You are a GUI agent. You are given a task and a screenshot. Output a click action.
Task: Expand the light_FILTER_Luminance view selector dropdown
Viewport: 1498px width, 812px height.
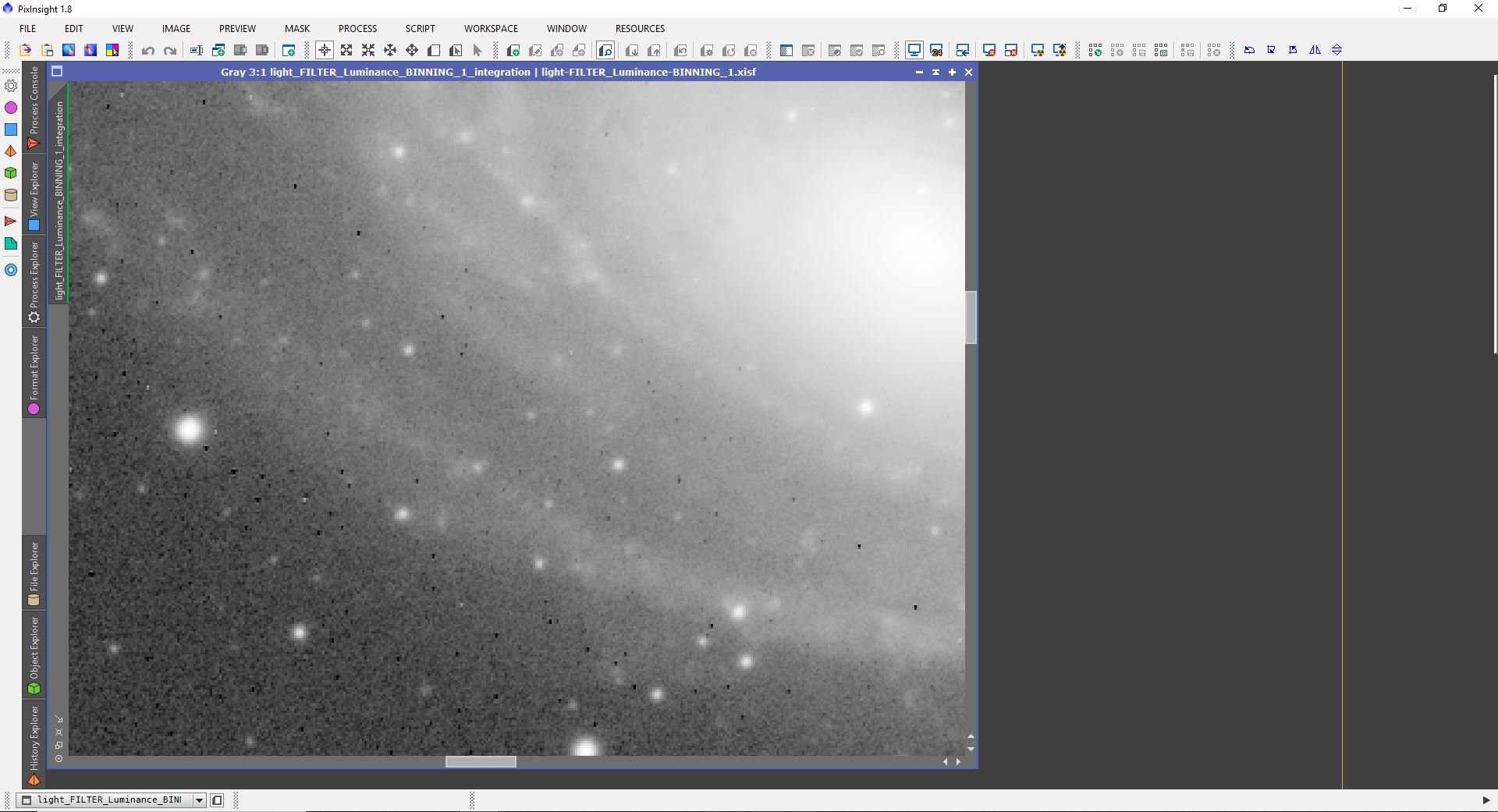pos(199,800)
